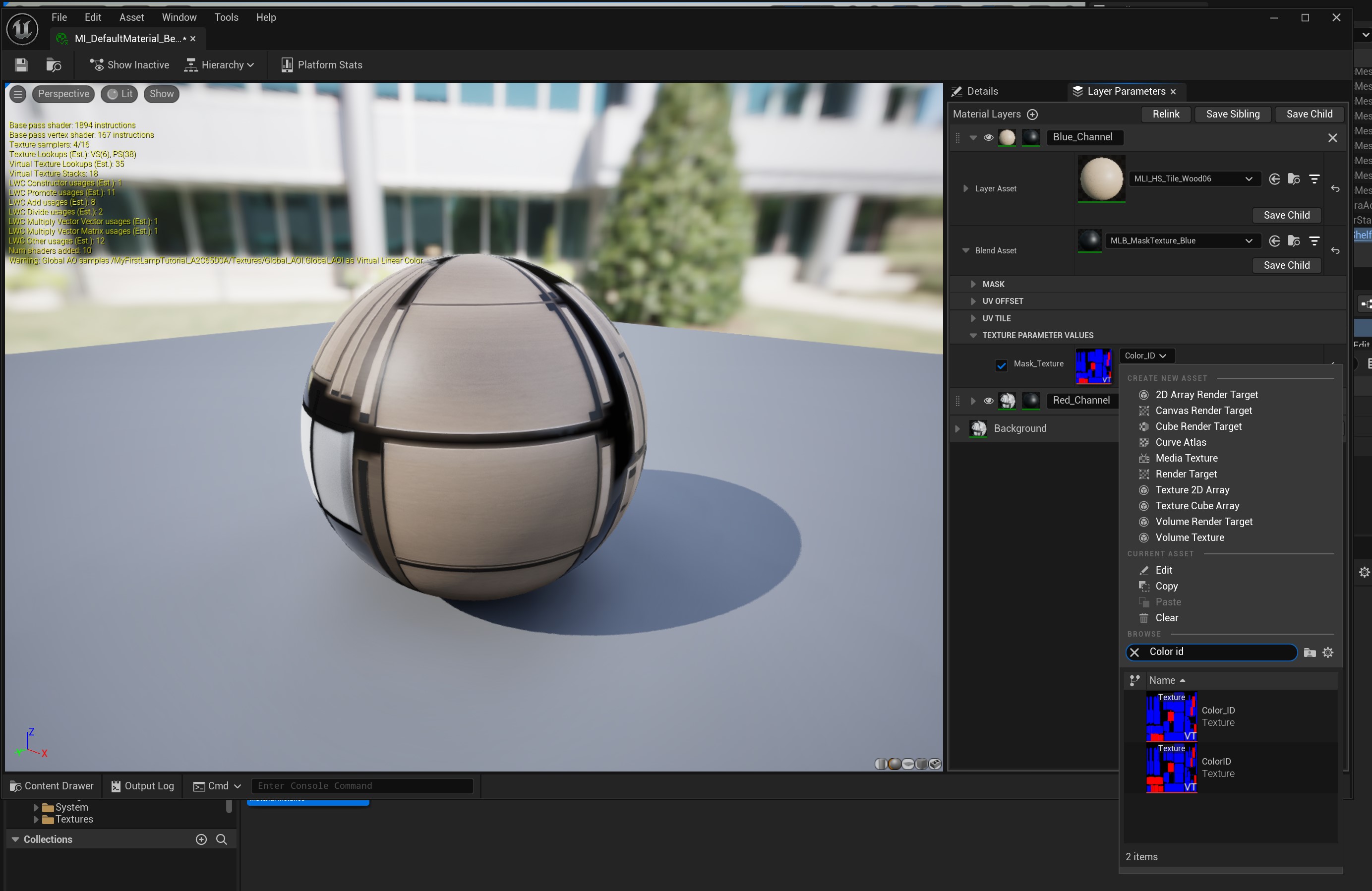Screen dimensions: 1372x891
Task: Open the Help menu
Action: click(x=266, y=17)
